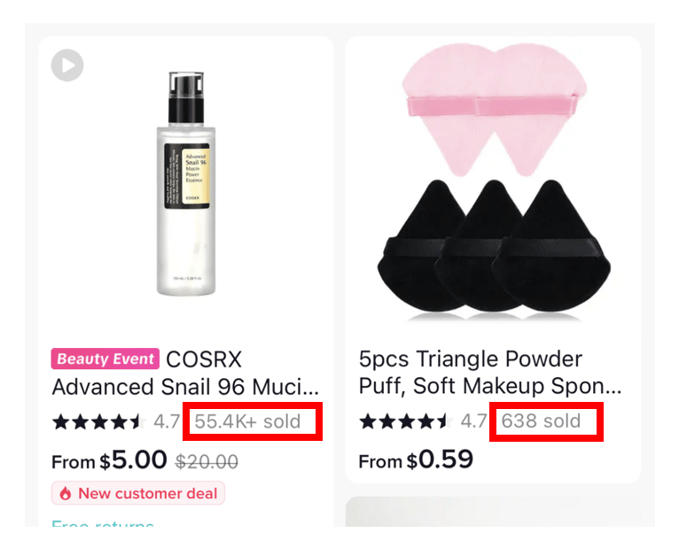This screenshot has width=679, height=548.
Task: Click the 4.7 rating on powder puff
Action: click(x=473, y=421)
